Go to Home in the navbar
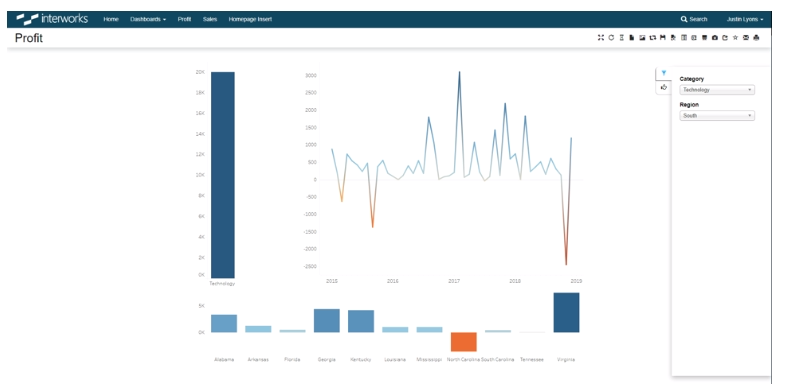 coord(111,19)
